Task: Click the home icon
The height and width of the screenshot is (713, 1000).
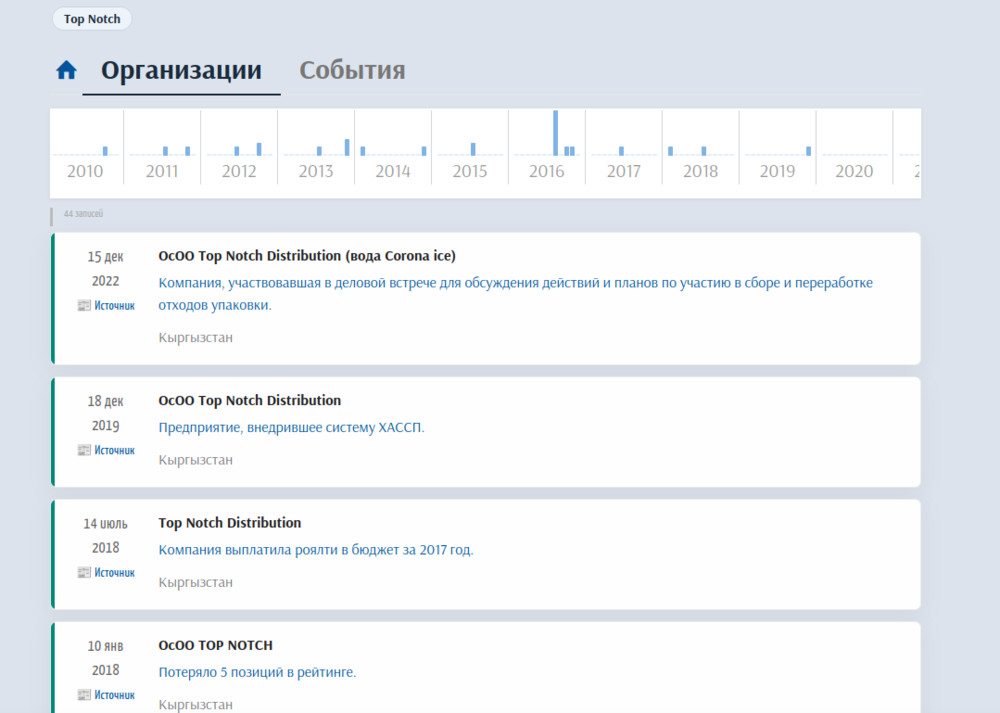Action: pyautogui.click(x=66, y=70)
